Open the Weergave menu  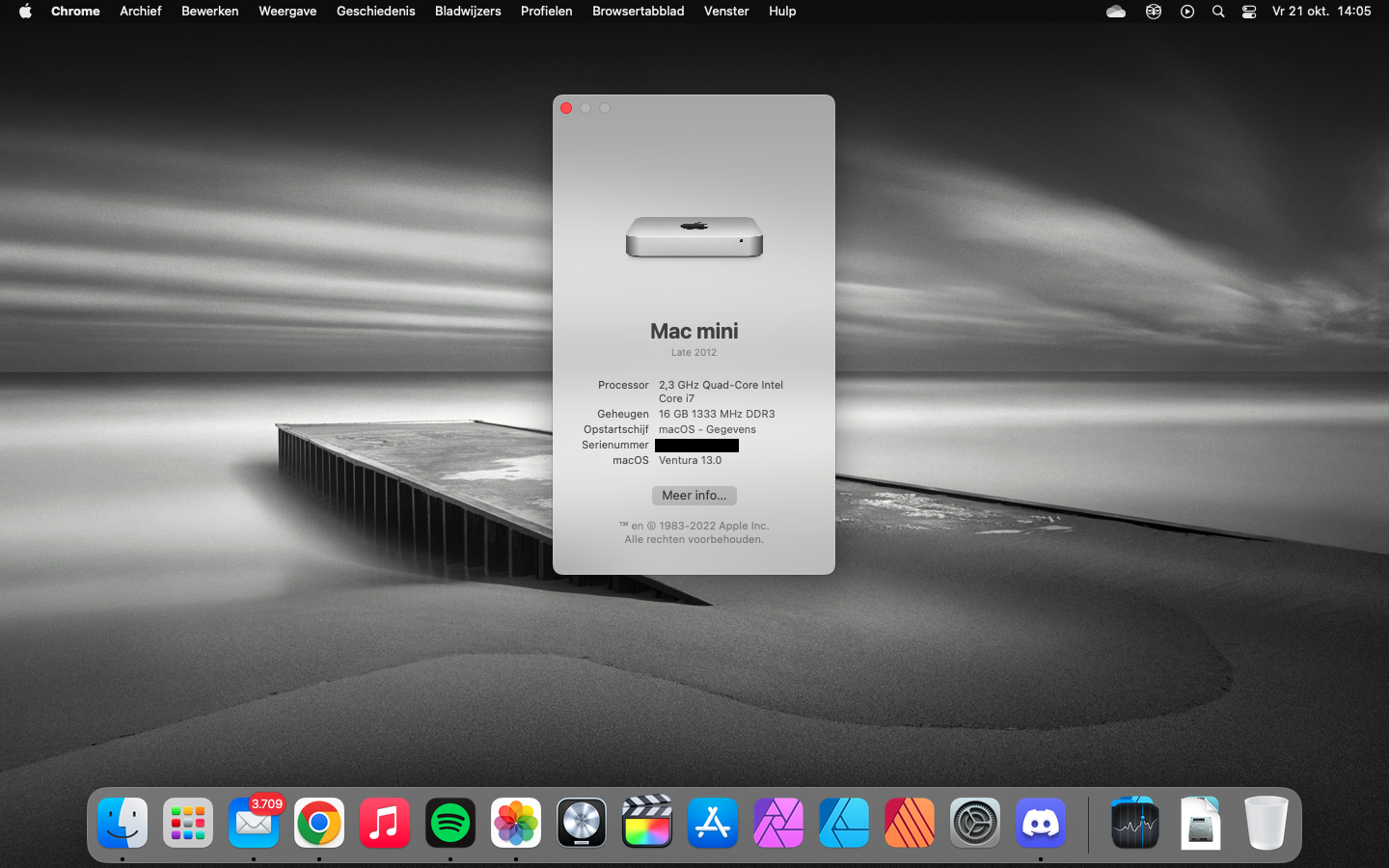point(287,12)
